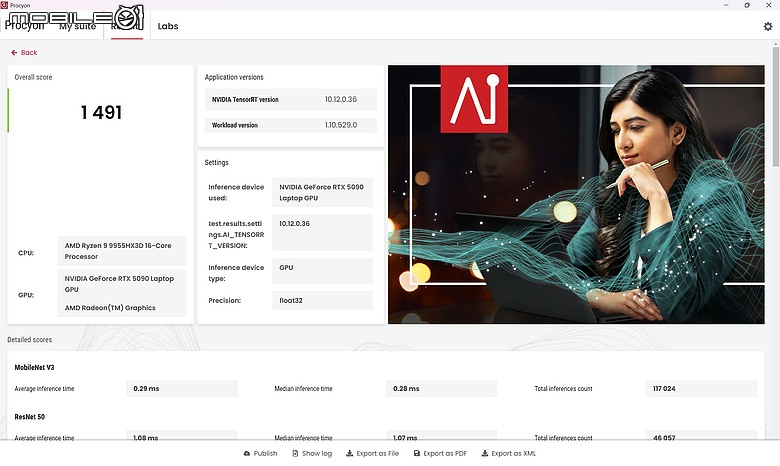Click the Export as XML download icon

(485, 453)
